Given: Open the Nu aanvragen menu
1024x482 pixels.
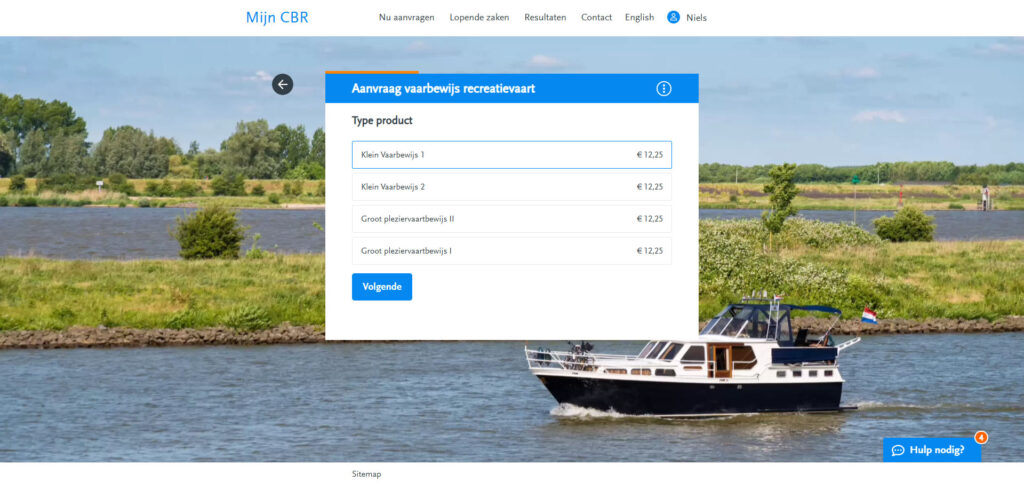Looking at the screenshot, I should [x=406, y=18].
